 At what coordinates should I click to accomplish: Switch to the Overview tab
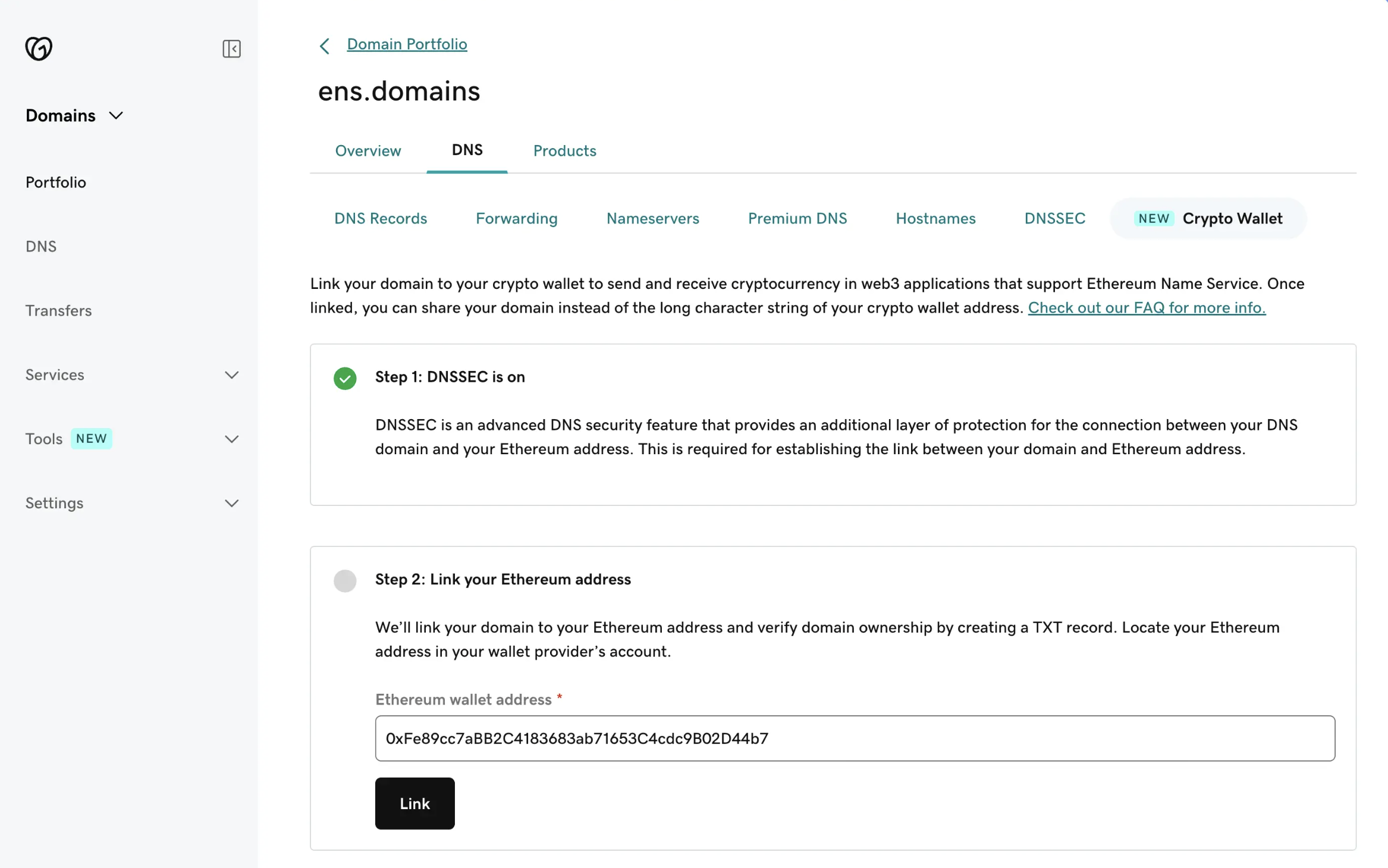pos(368,151)
